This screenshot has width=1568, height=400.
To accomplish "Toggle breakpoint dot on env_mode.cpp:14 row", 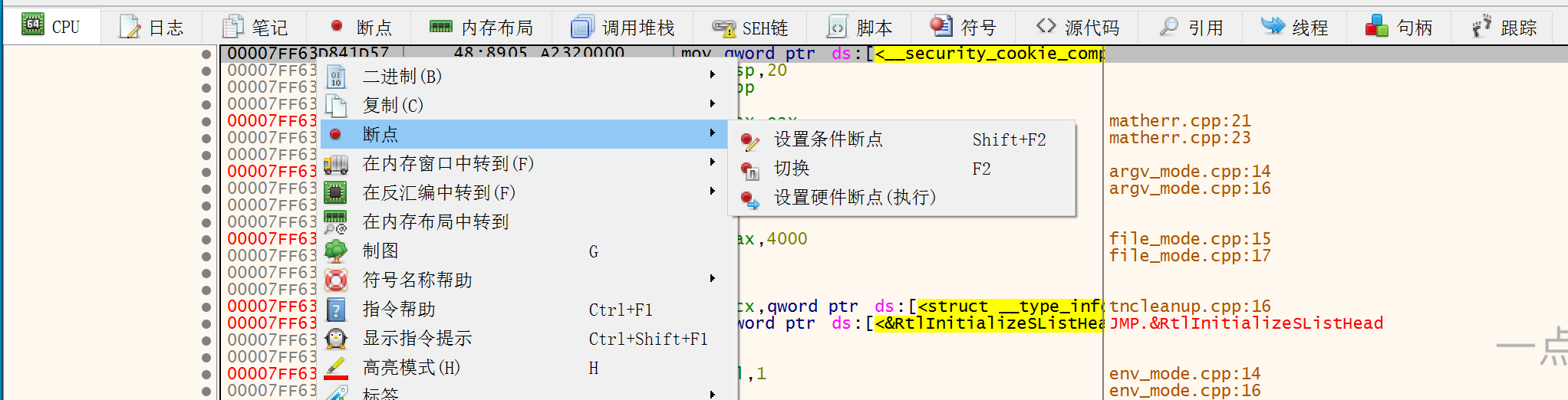I will (x=206, y=374).
